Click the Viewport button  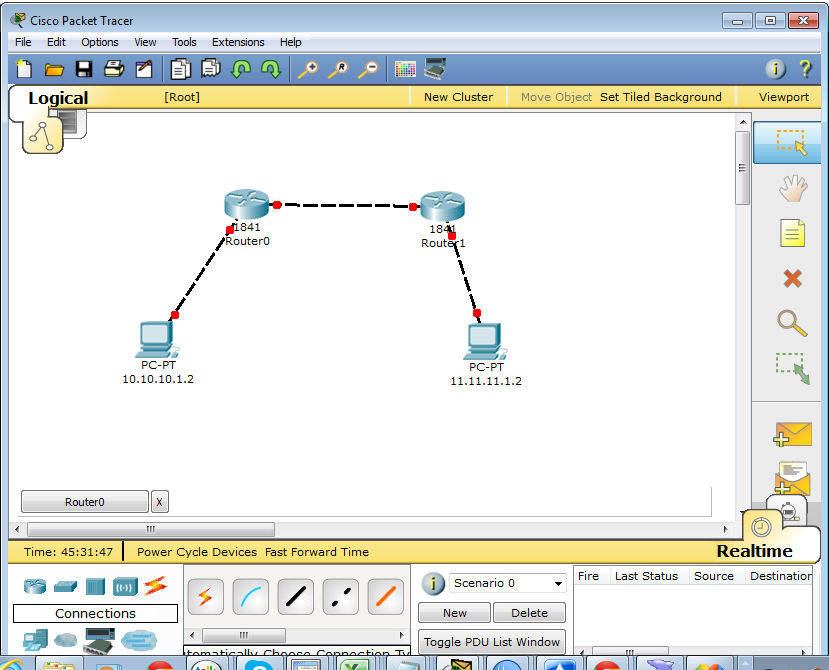[784, 97]
